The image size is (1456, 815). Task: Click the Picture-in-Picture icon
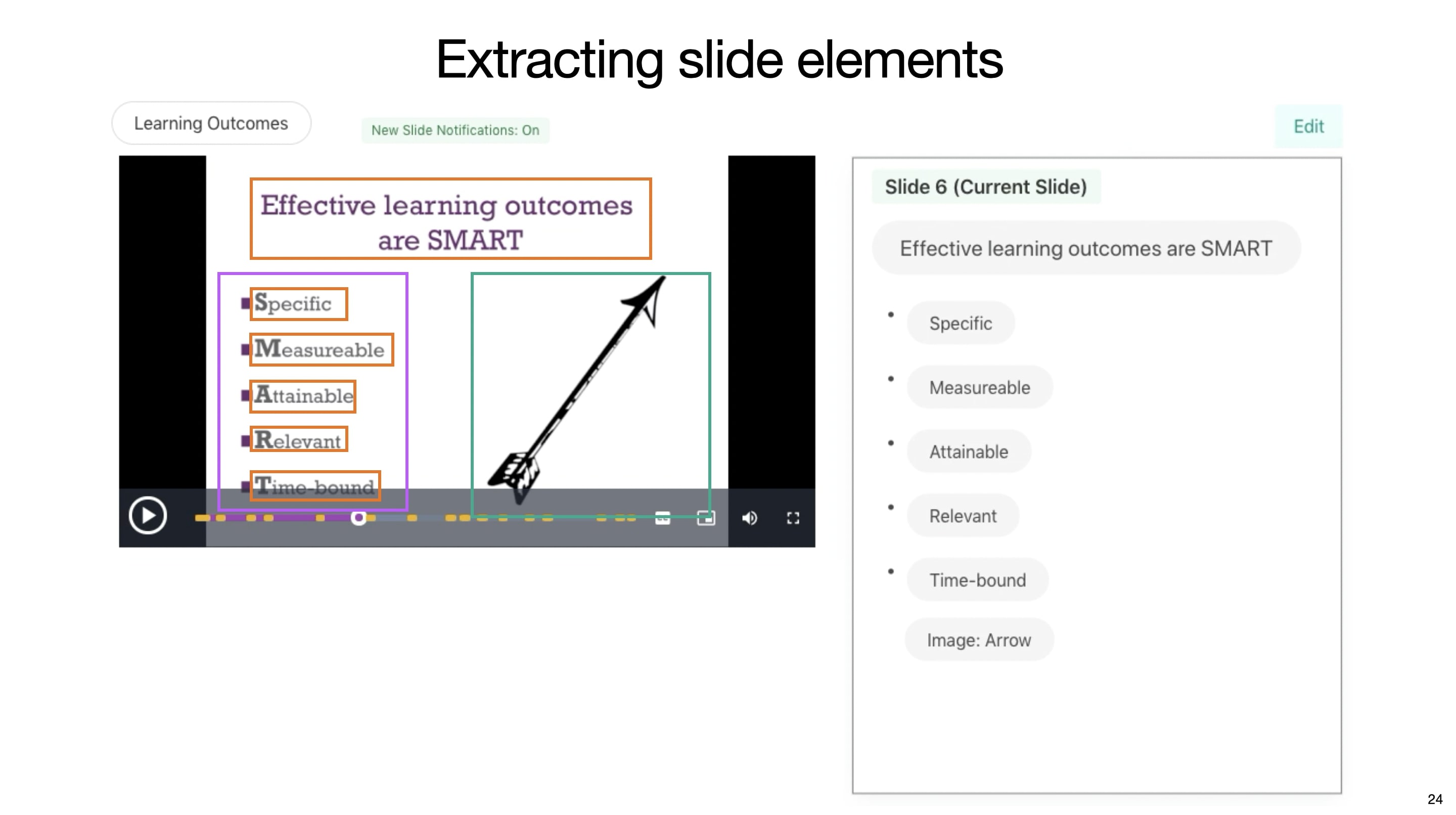pos(706,518)
